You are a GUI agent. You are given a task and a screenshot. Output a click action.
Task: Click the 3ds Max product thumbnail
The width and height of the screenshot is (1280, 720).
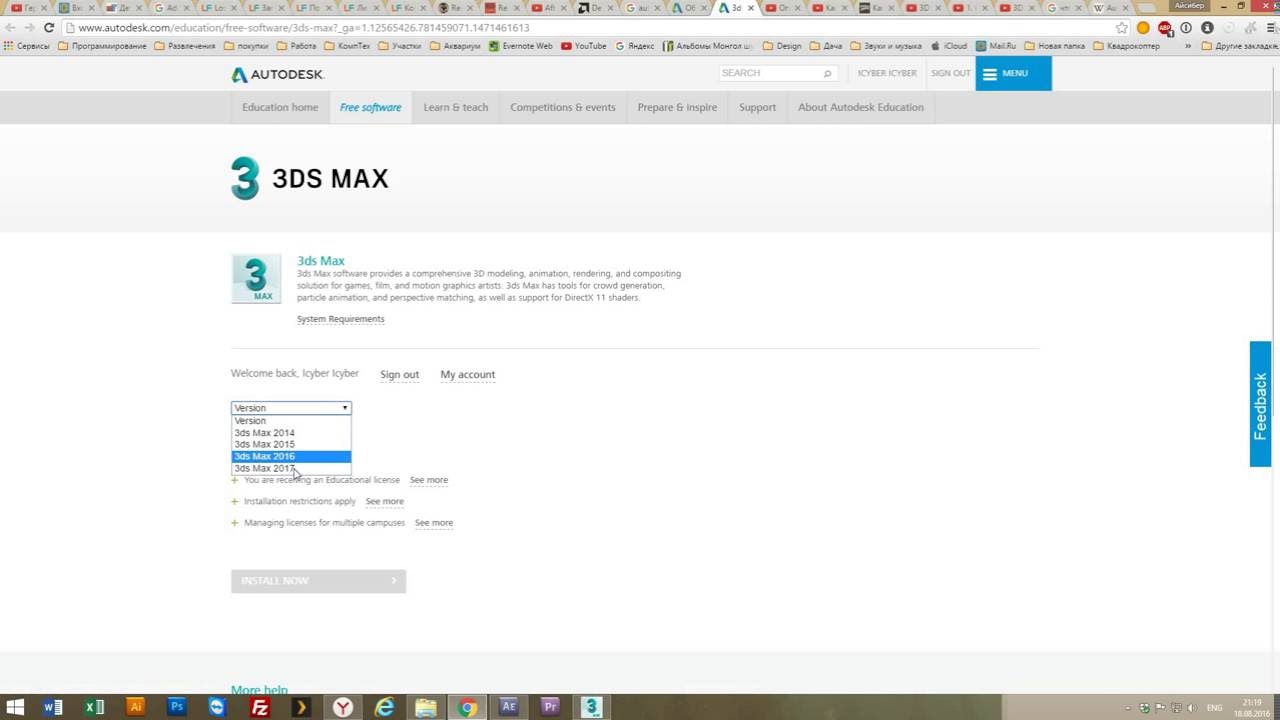[x=256, y=278]
